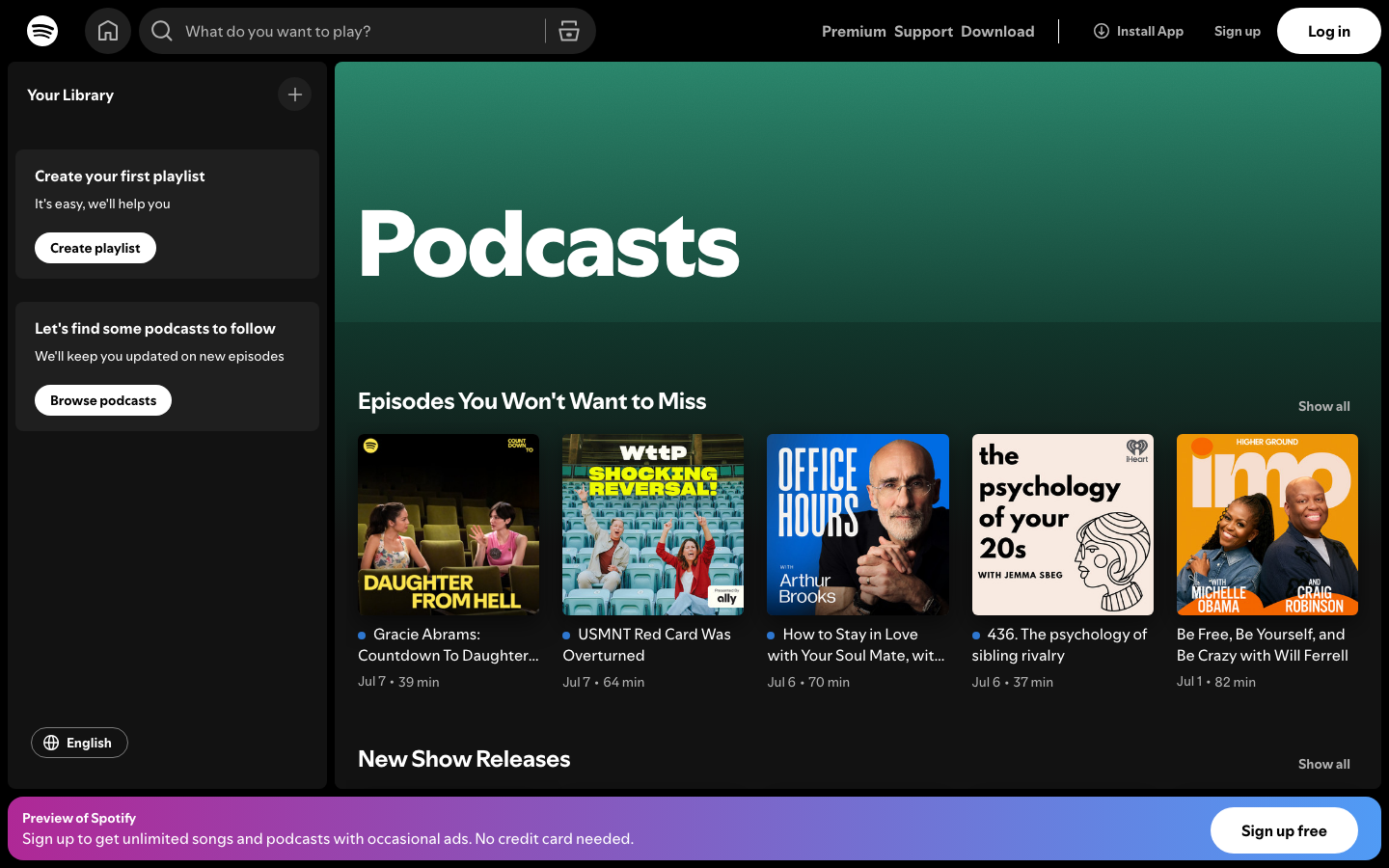Screen dimensions: 1389x868
Task: Click 'Create your first playlist' text
Action: (x=120, y=176)
